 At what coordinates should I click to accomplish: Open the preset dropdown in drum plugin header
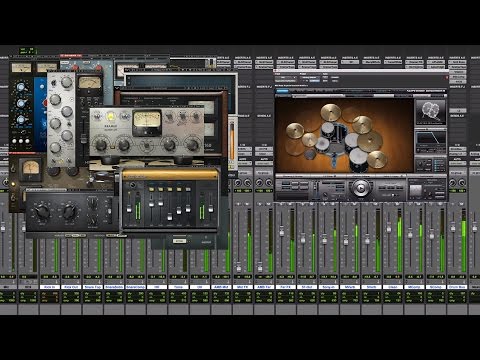pos(310,79)
